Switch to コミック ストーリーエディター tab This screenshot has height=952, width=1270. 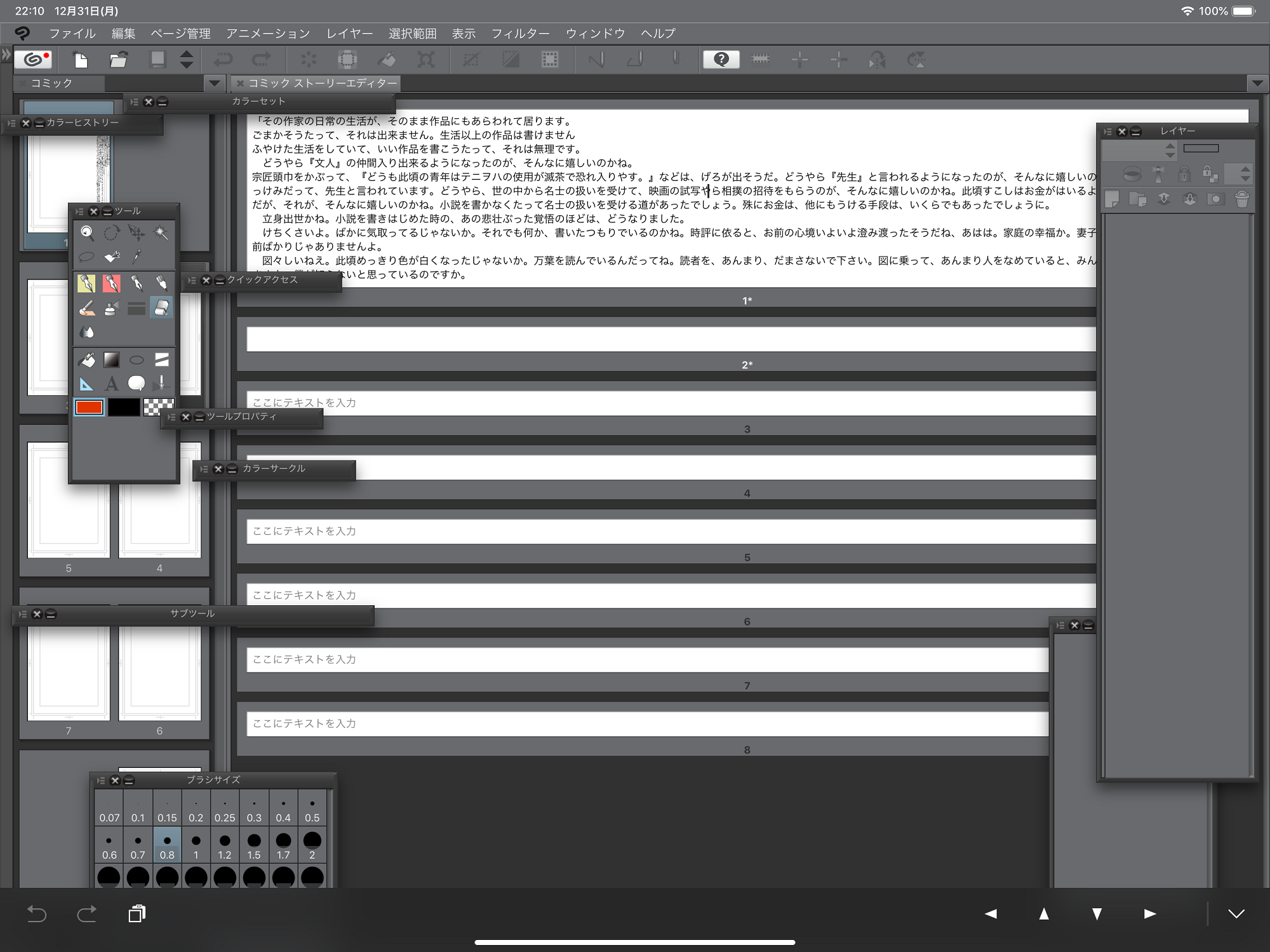(321, 83)
